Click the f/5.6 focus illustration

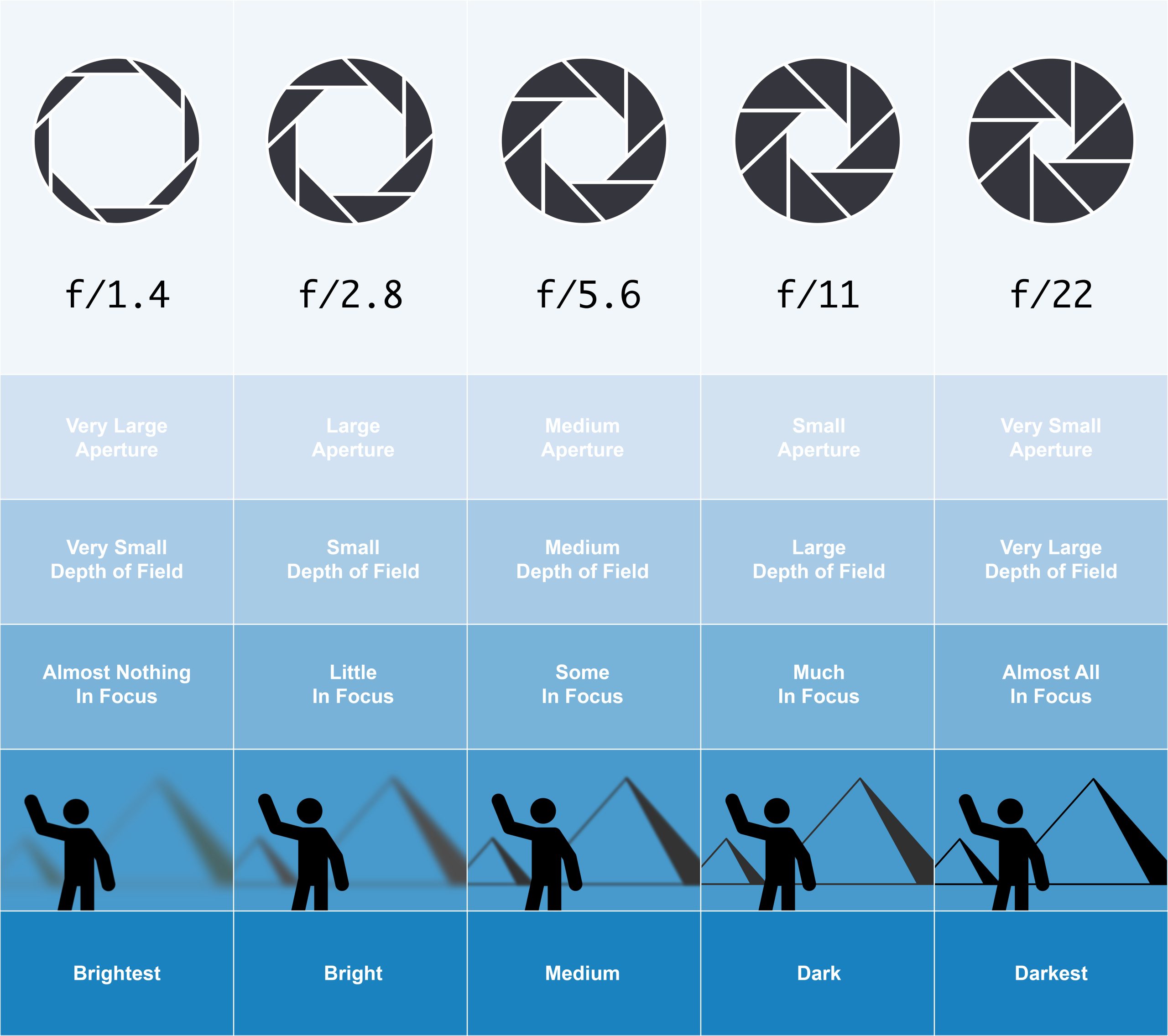coord(583,844)
